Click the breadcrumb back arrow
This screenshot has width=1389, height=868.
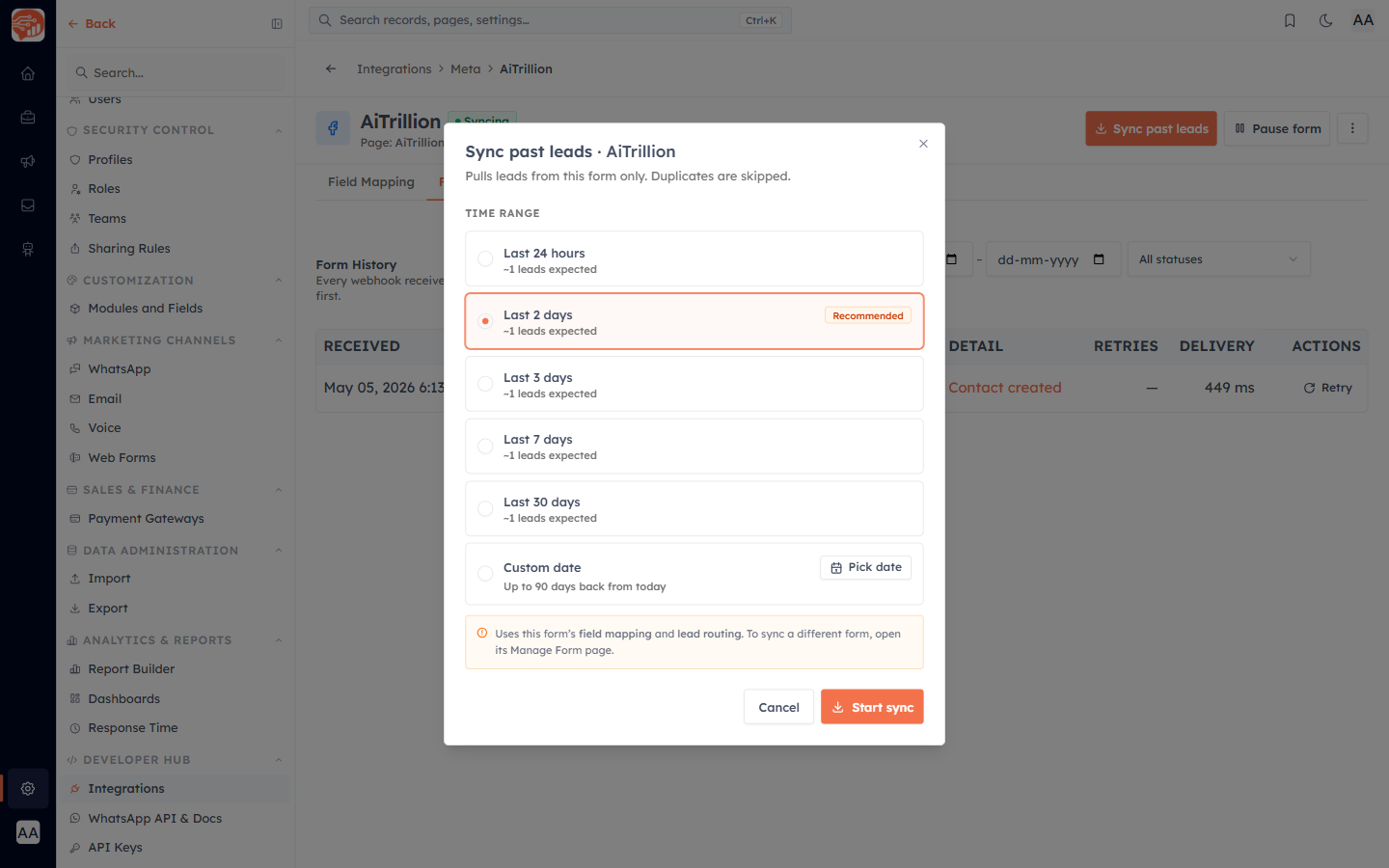(x=331, y=68)
